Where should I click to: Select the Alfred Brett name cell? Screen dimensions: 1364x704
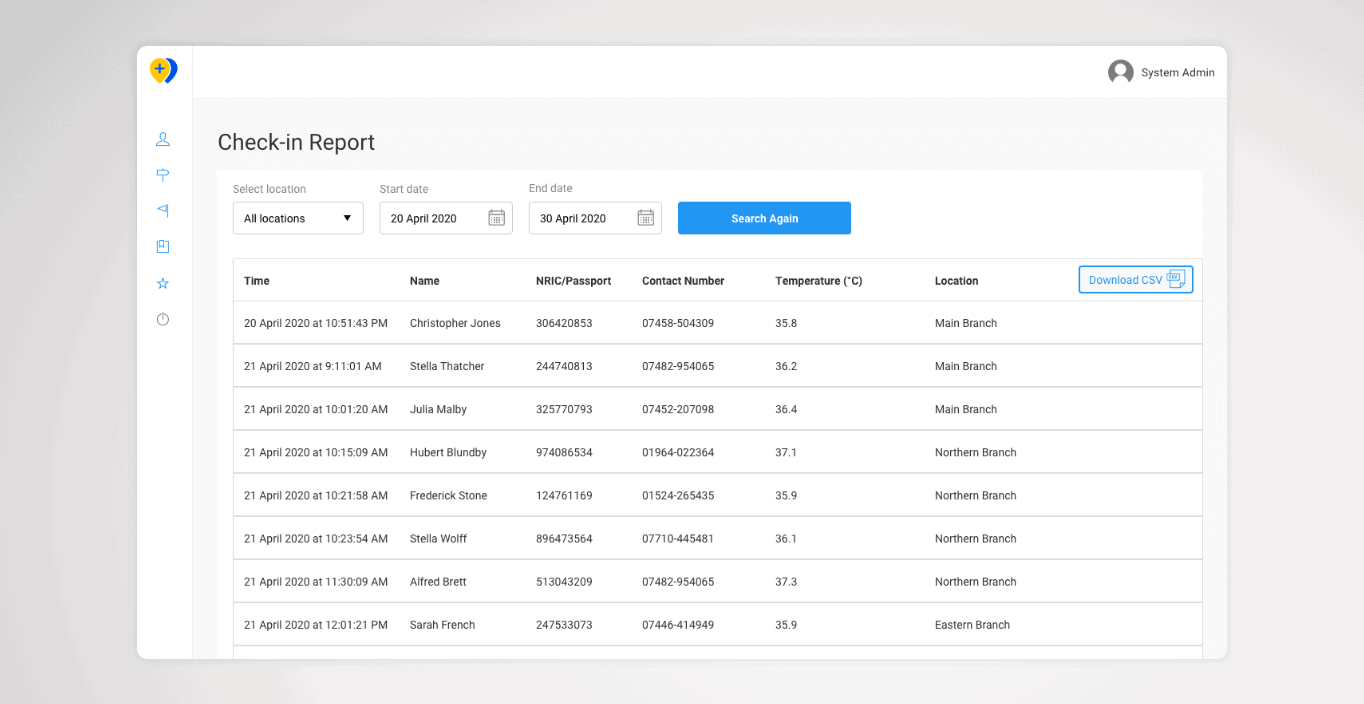[438, 581]
